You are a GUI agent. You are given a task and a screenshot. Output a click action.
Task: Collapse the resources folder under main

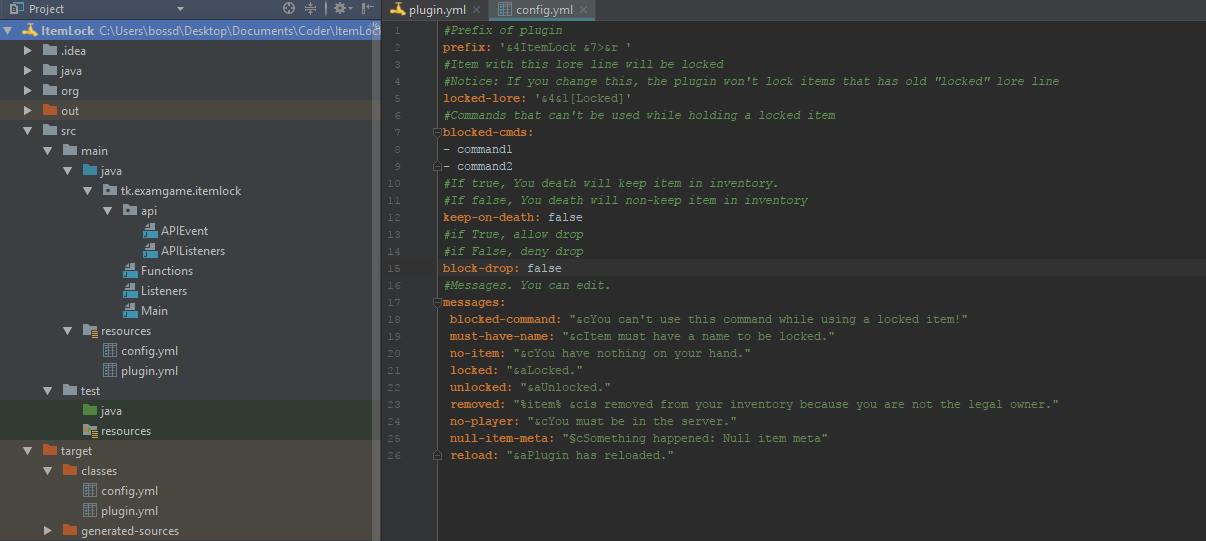tap(68, 331)
